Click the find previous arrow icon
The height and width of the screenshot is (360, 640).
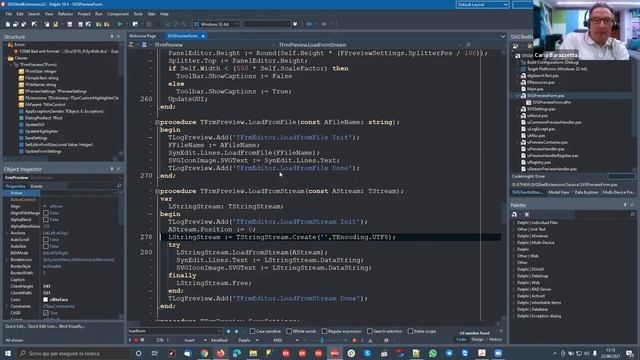click(x=228, y=331)
